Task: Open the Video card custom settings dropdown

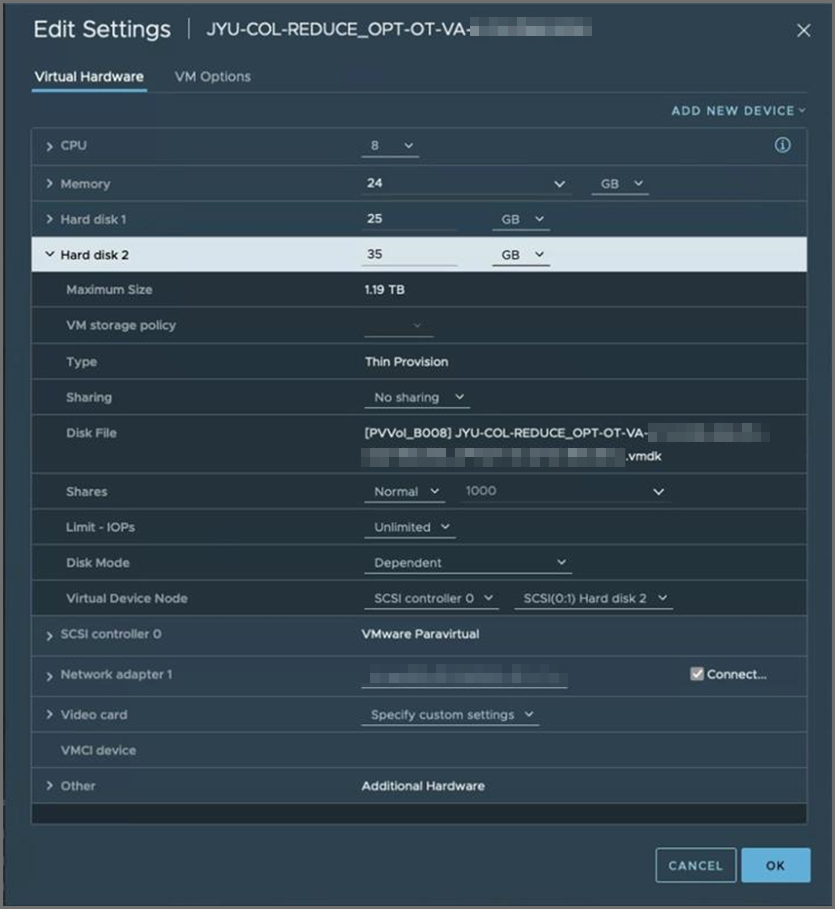Action: [x=449, y=714]
